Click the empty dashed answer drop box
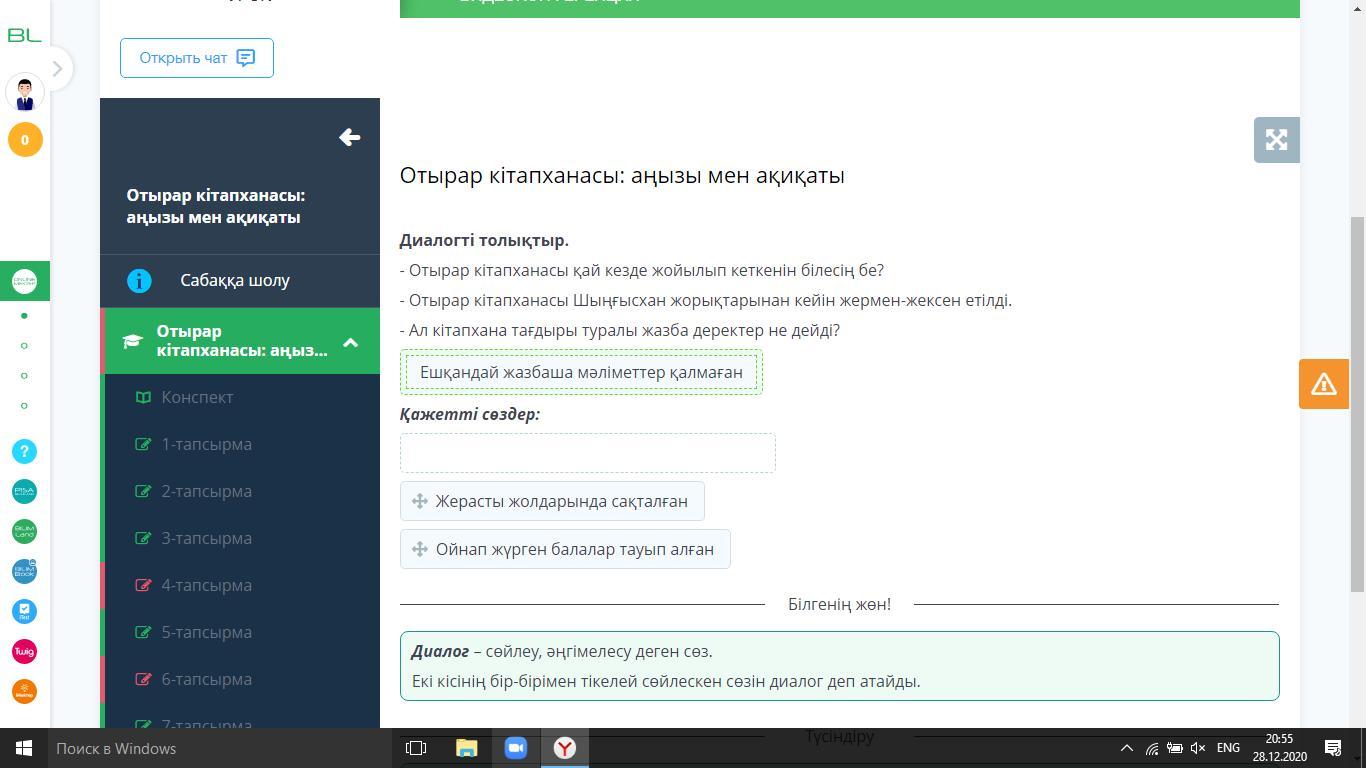The width and height of the screenshot is (1366, 768). click(x=588, y=453)
